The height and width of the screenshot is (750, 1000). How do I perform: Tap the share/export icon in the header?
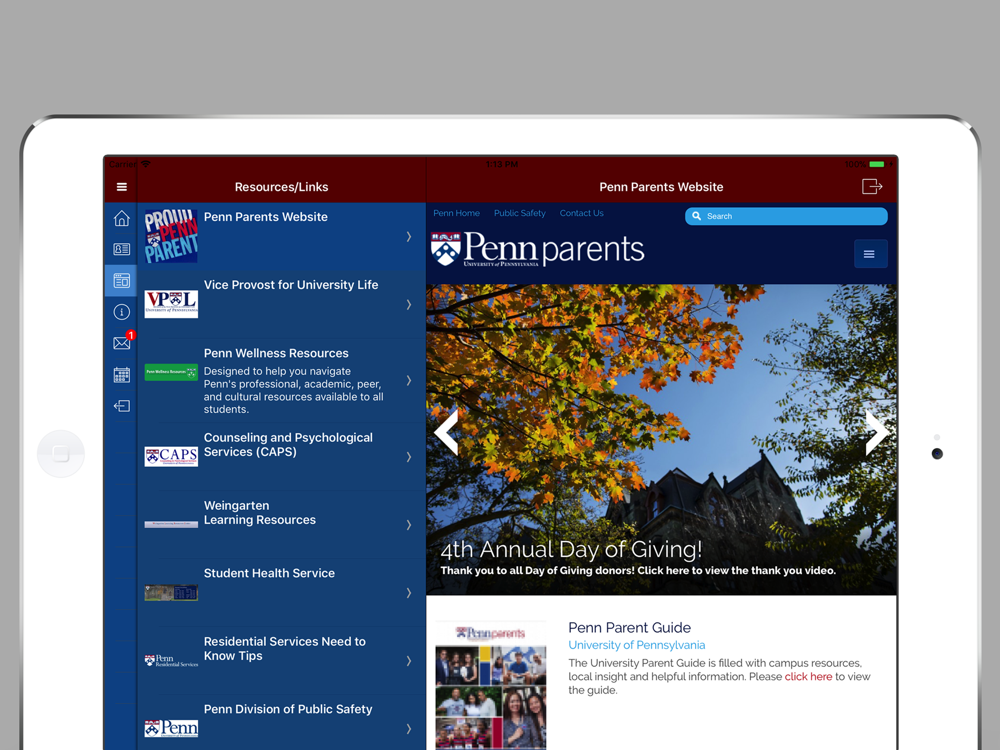pyautogui.click(x=872, y=186)
